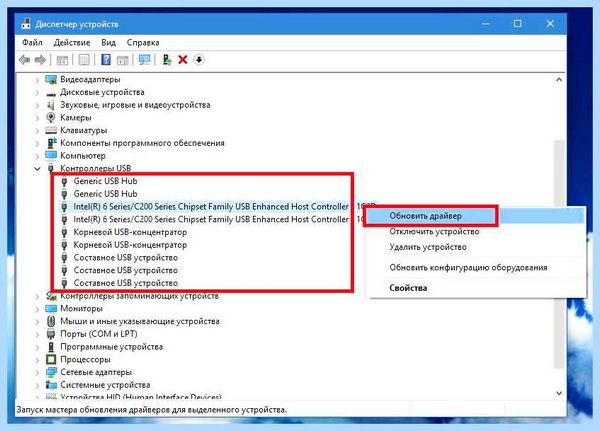The height and width of the screenshot is (431, 600).
Task: Select the Порты (COM и LPT) icon
Action: pos(51,334)
